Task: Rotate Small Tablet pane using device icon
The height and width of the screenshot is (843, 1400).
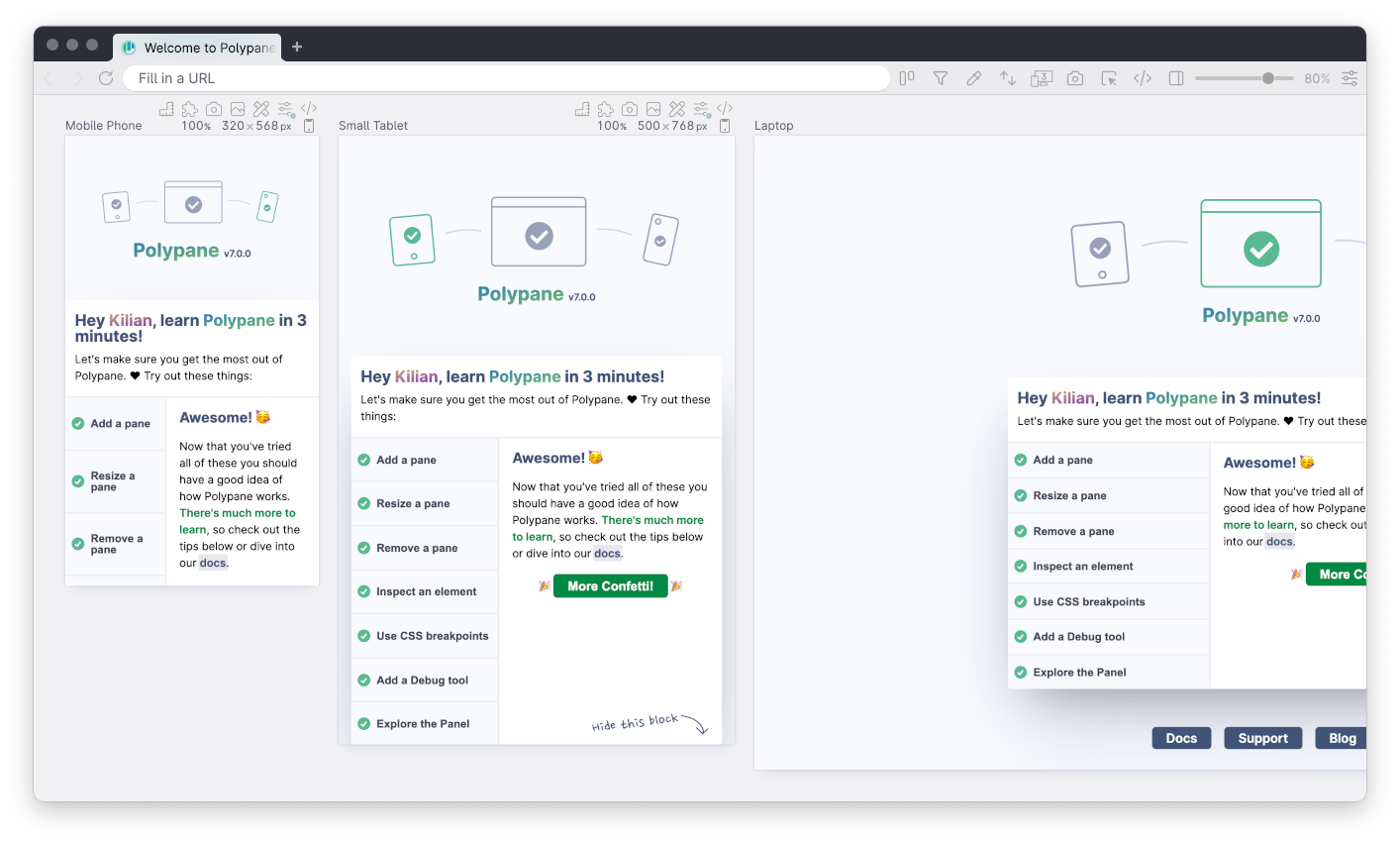Action: (725, 126)
